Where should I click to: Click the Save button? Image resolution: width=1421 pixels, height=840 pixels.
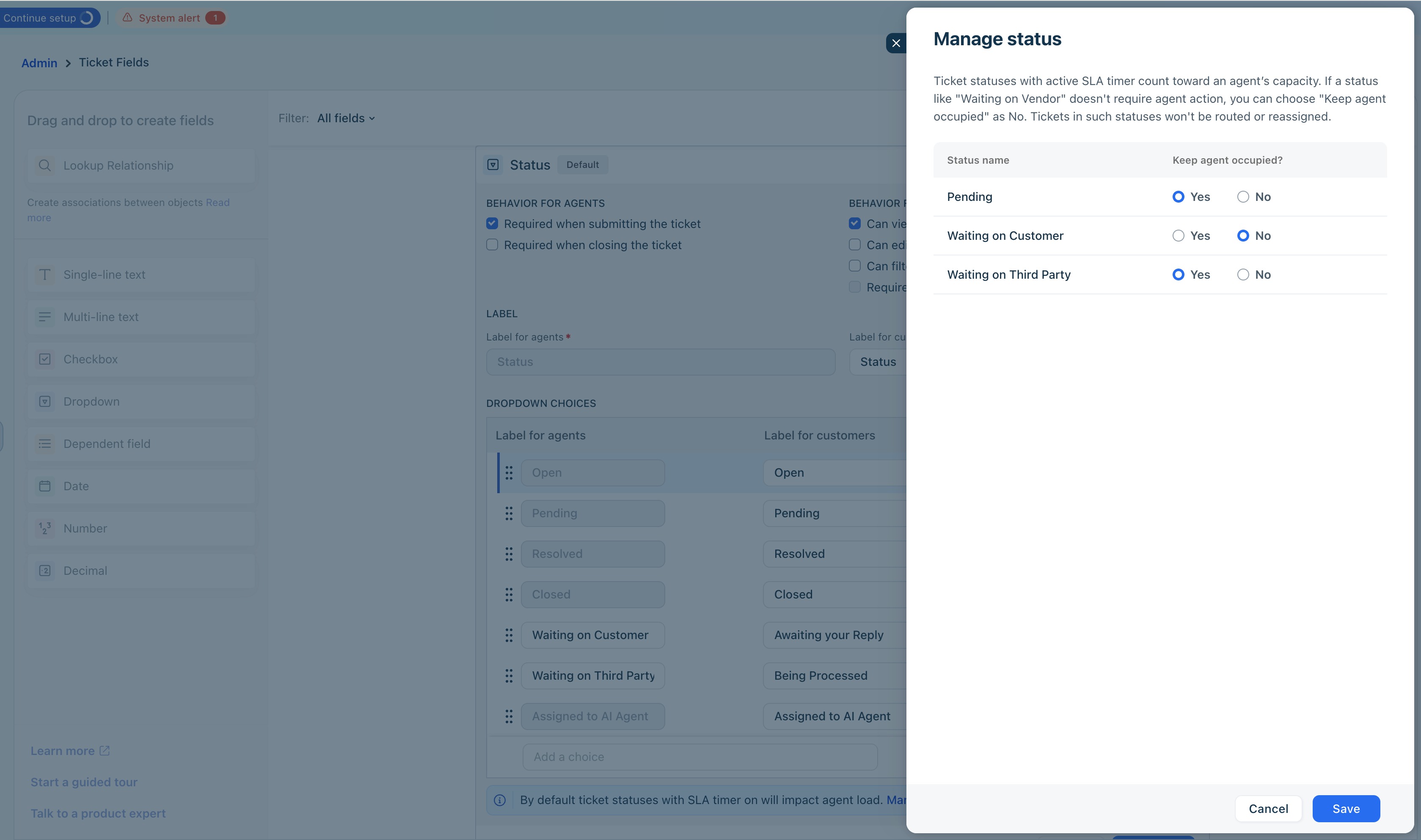click(x=1346, y=809)
